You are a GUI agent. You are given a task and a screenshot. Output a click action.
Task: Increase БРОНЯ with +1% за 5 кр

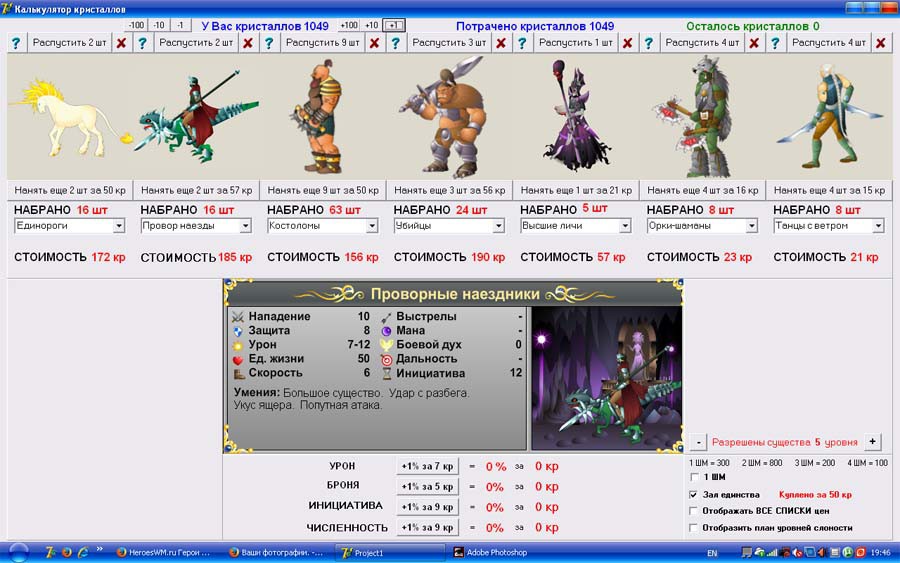[428, 487]
